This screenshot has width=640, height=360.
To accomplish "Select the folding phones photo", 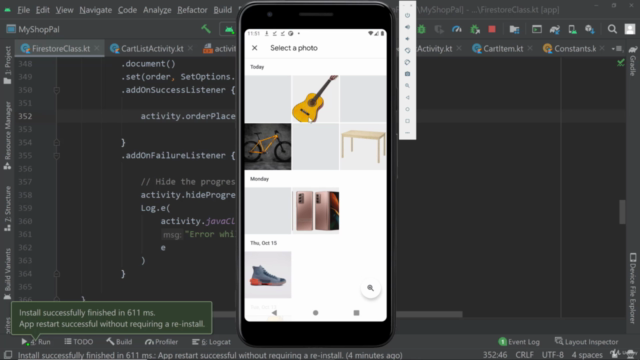I will pos(315,211).
